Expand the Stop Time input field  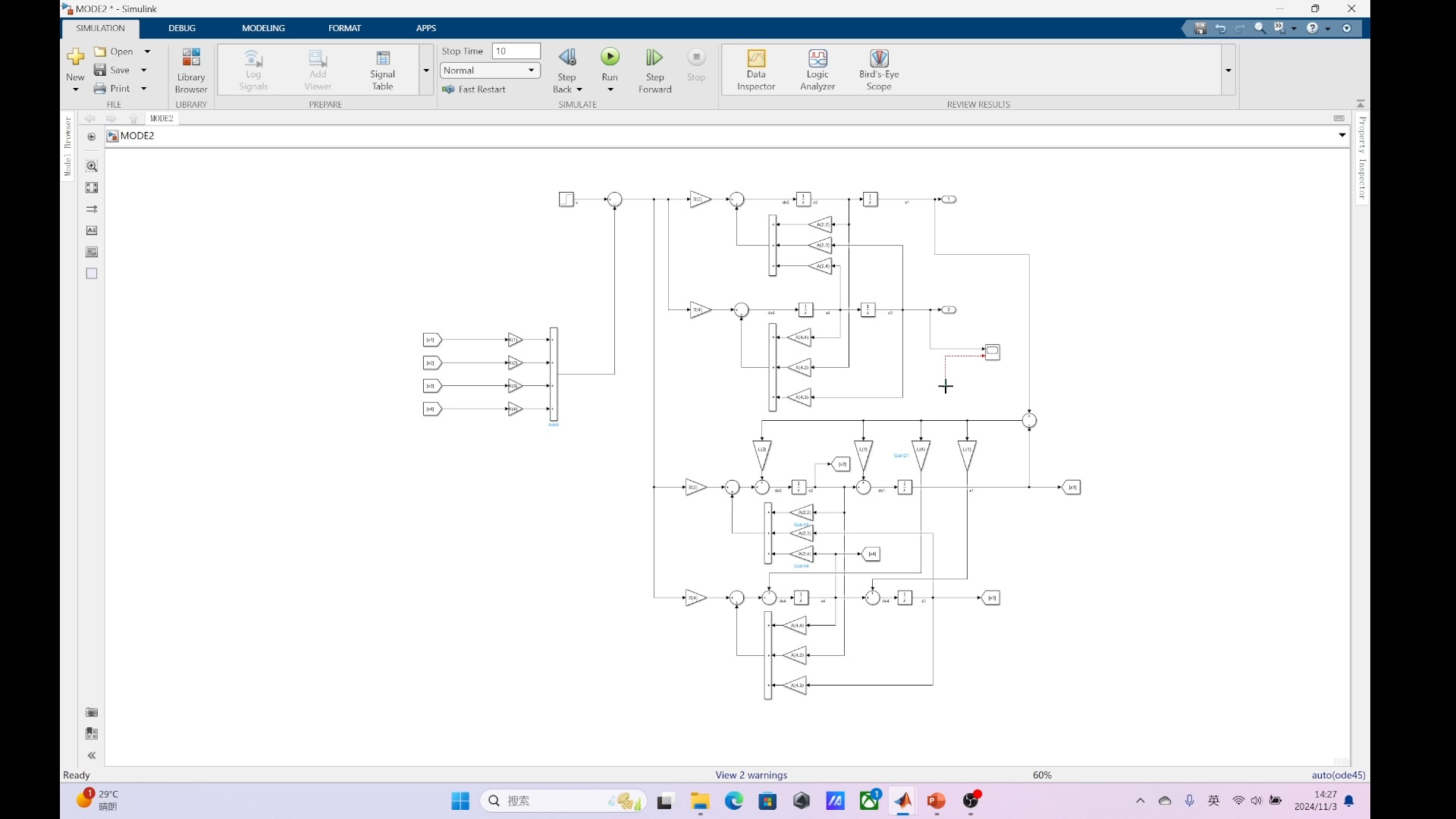[x=516, y=50]
